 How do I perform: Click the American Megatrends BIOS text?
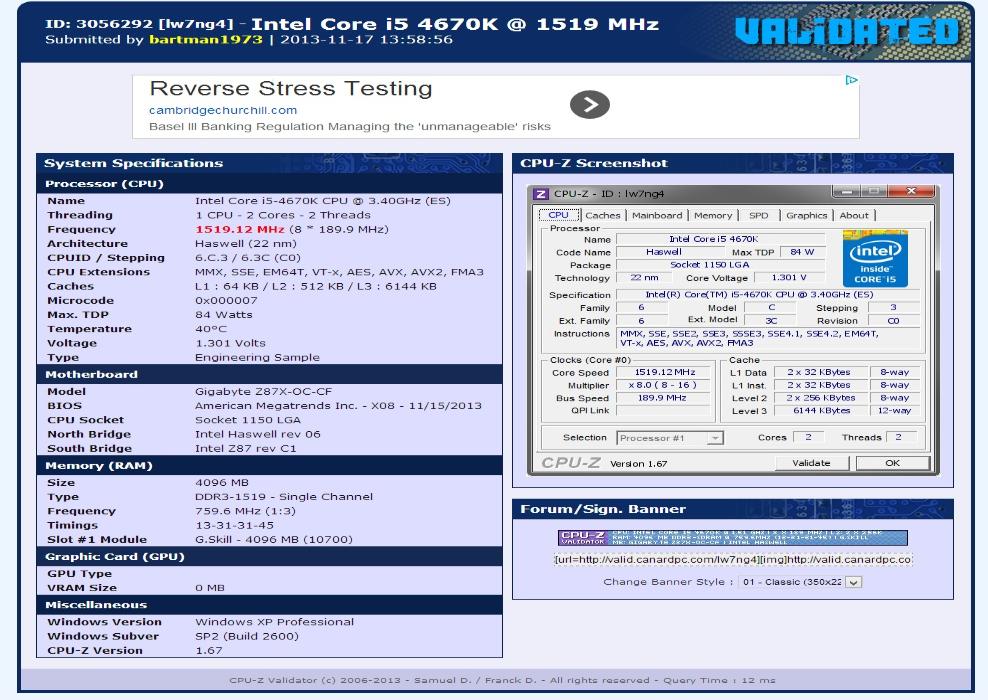[x=338, y=406]
